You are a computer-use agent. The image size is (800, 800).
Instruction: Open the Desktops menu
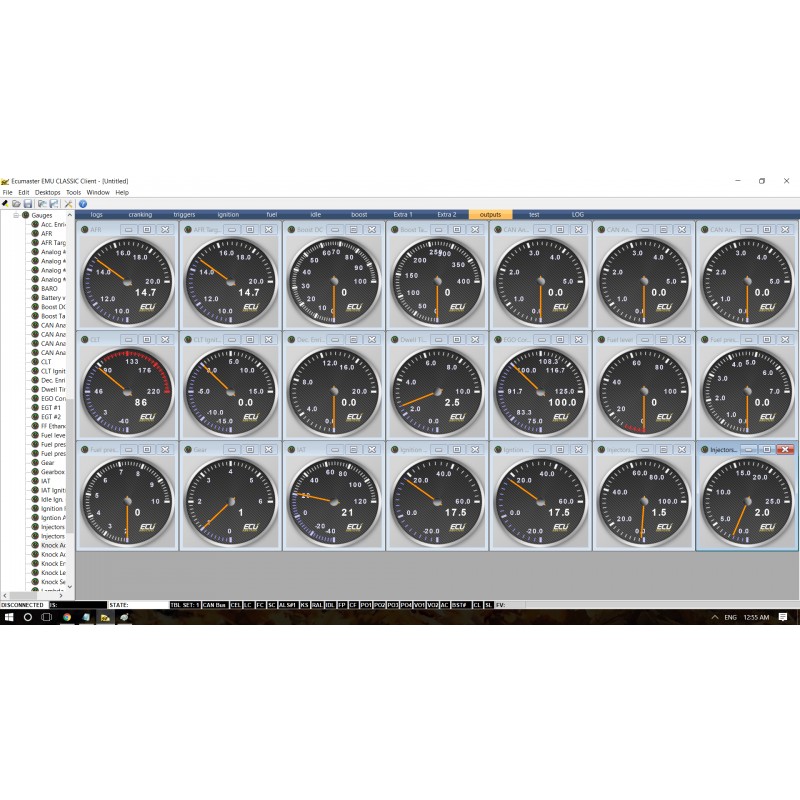[x=47, y=192]
